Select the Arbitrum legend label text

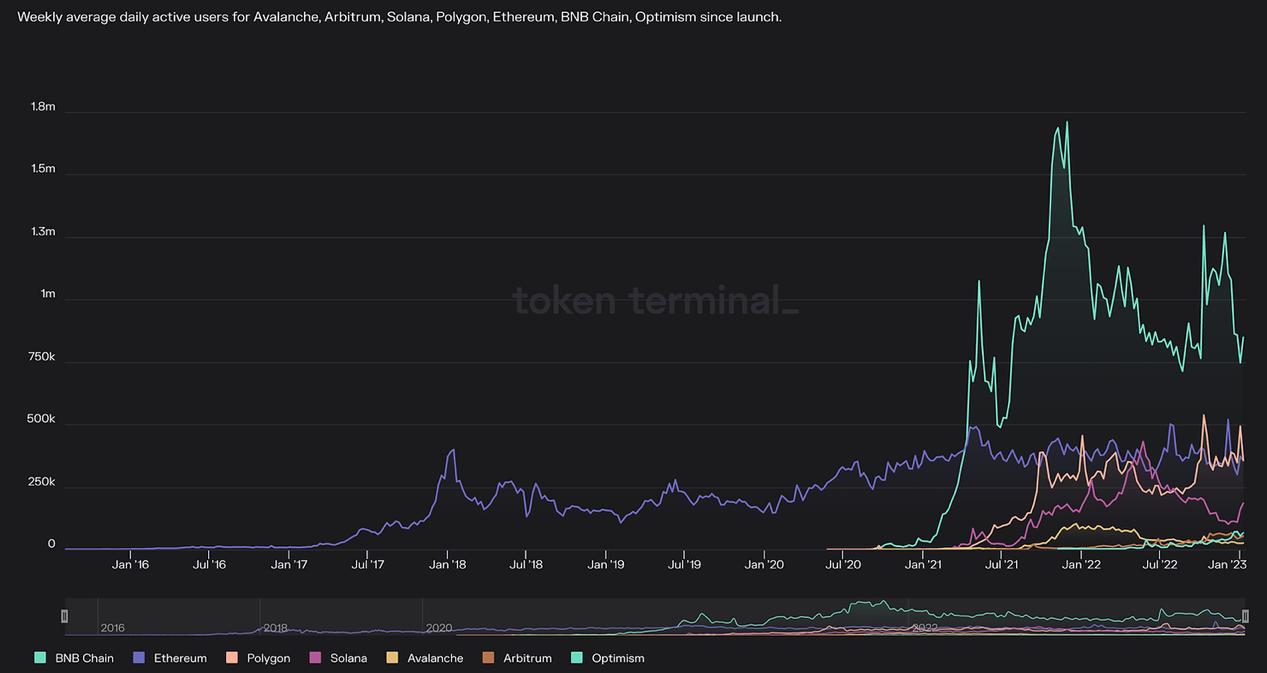(x=527, y=658)
